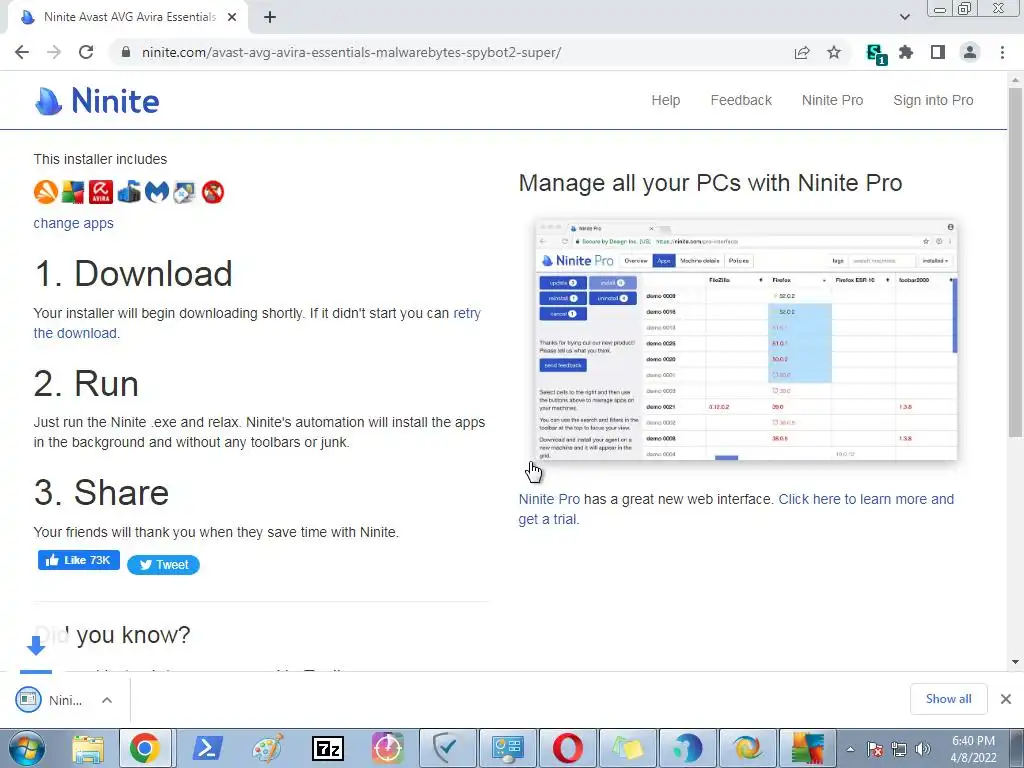
Task: Open 7-Zip from taskbar
Action: (x=328, y=748)
